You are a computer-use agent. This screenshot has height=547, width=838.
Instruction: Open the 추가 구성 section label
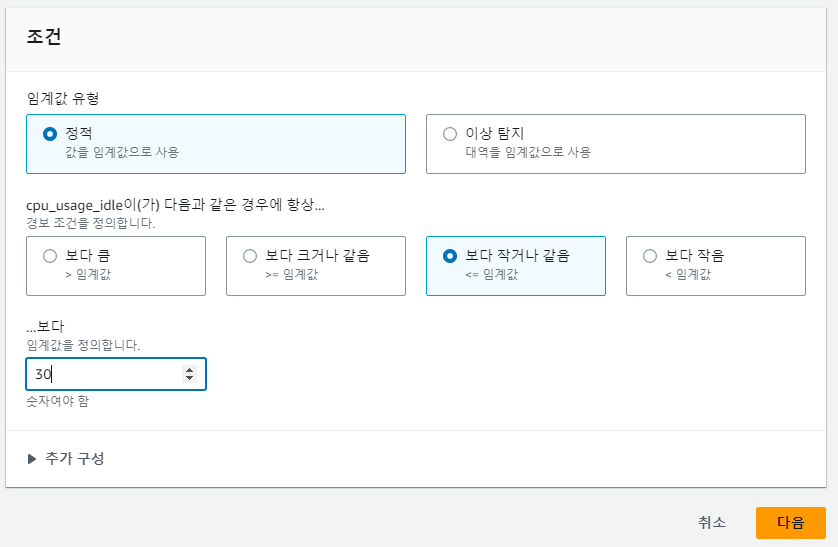[x=74, y=458]
